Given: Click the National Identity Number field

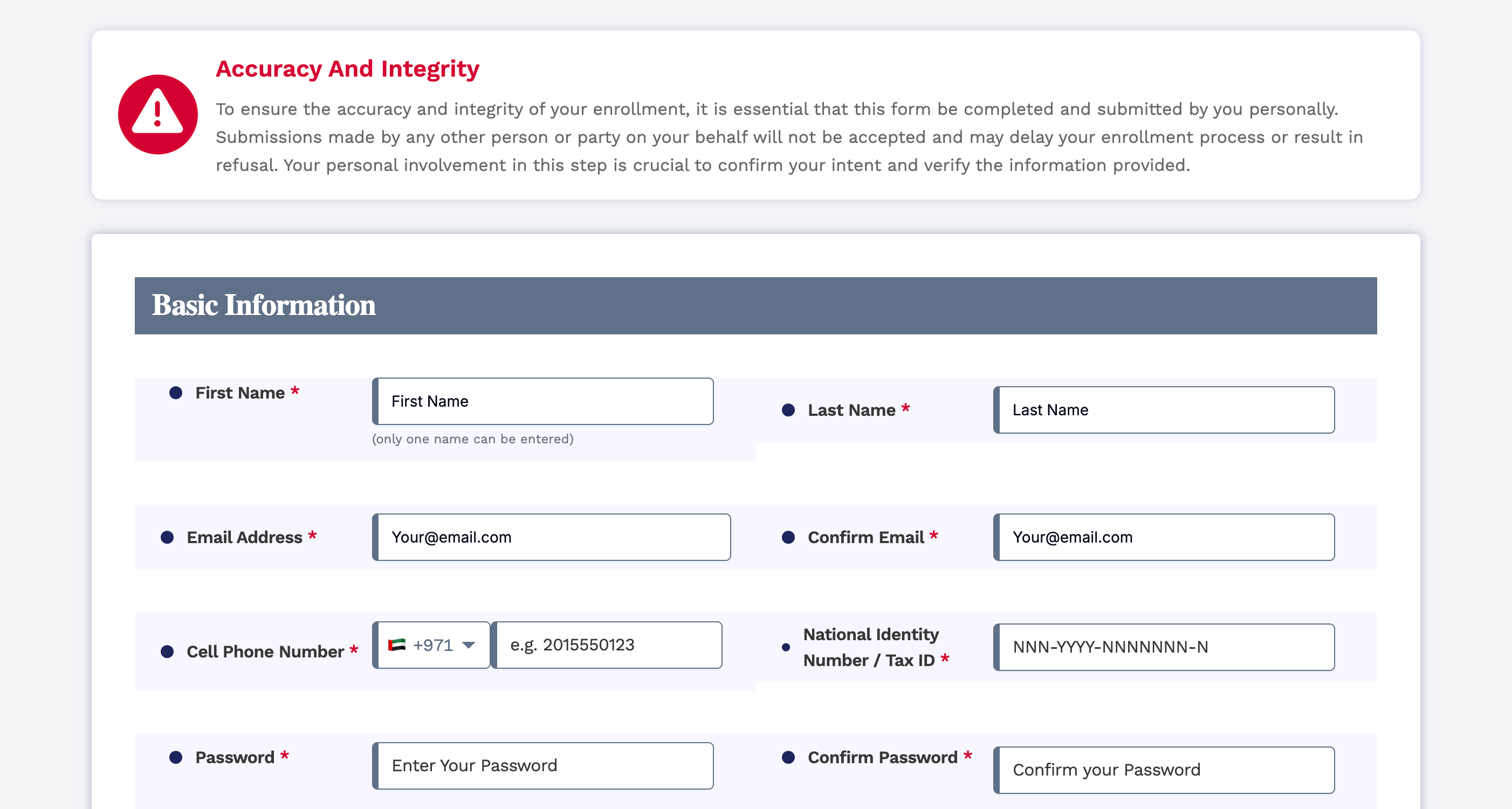Looking at the screenshot, I should coord(1164,647).
